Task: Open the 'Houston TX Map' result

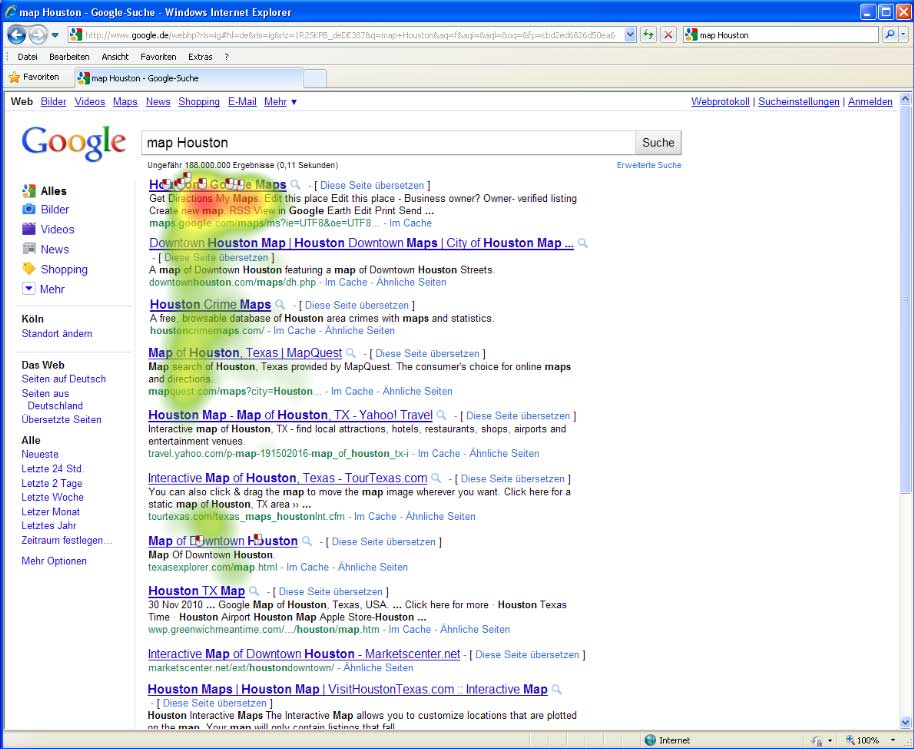Action: [x=196, y=591]
